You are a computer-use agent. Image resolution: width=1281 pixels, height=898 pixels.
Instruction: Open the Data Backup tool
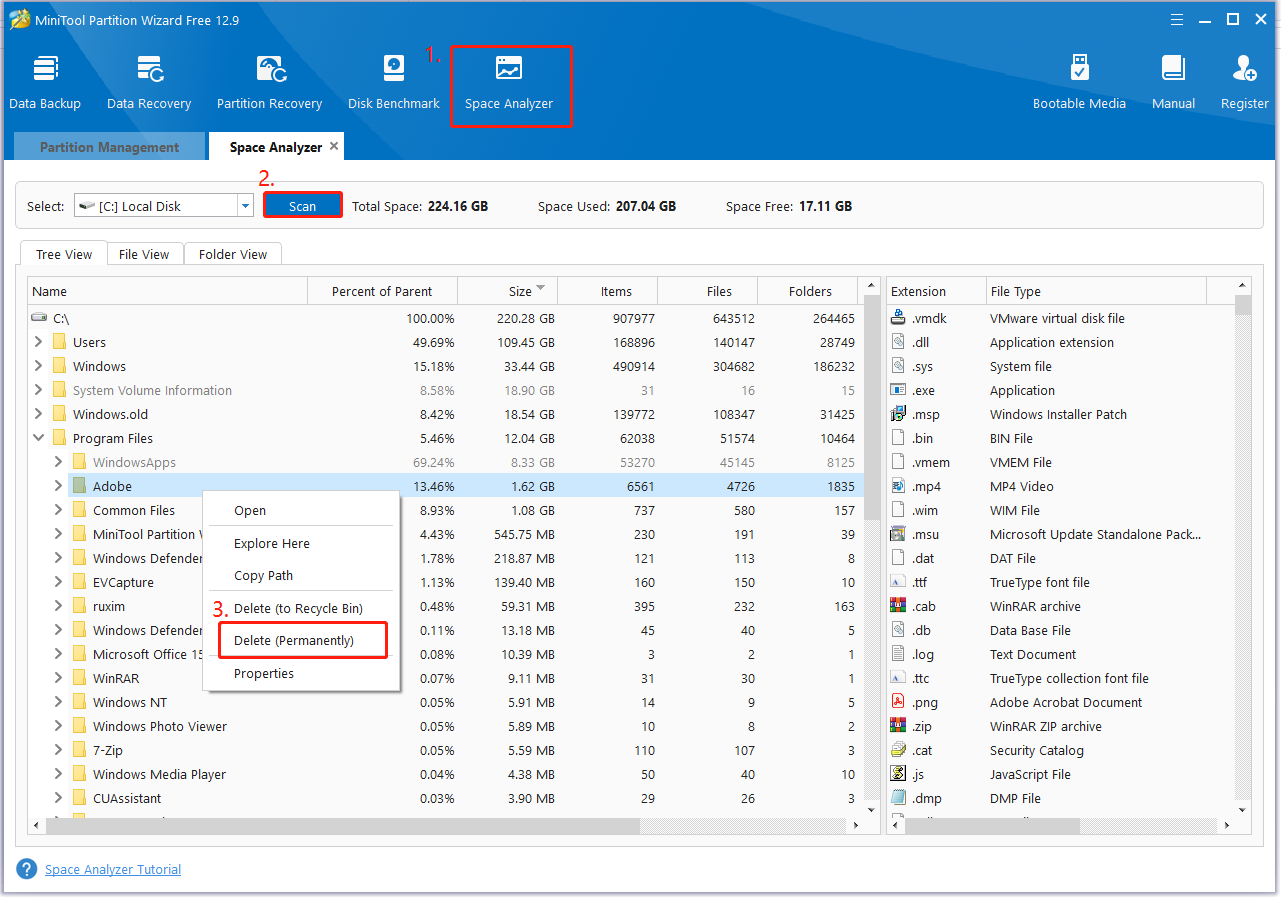point(45,82)
